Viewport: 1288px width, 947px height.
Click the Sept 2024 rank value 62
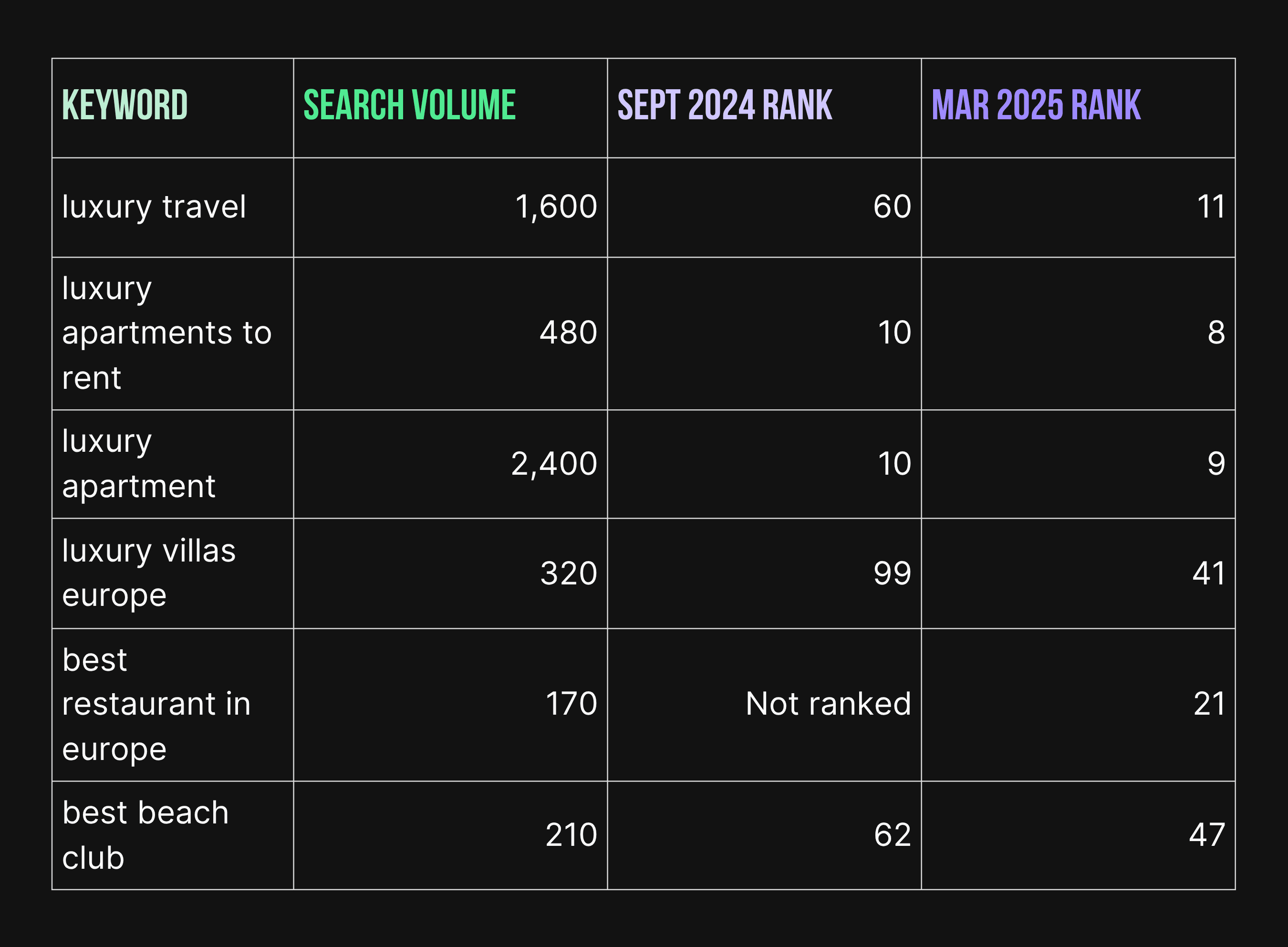pos(892,835)
